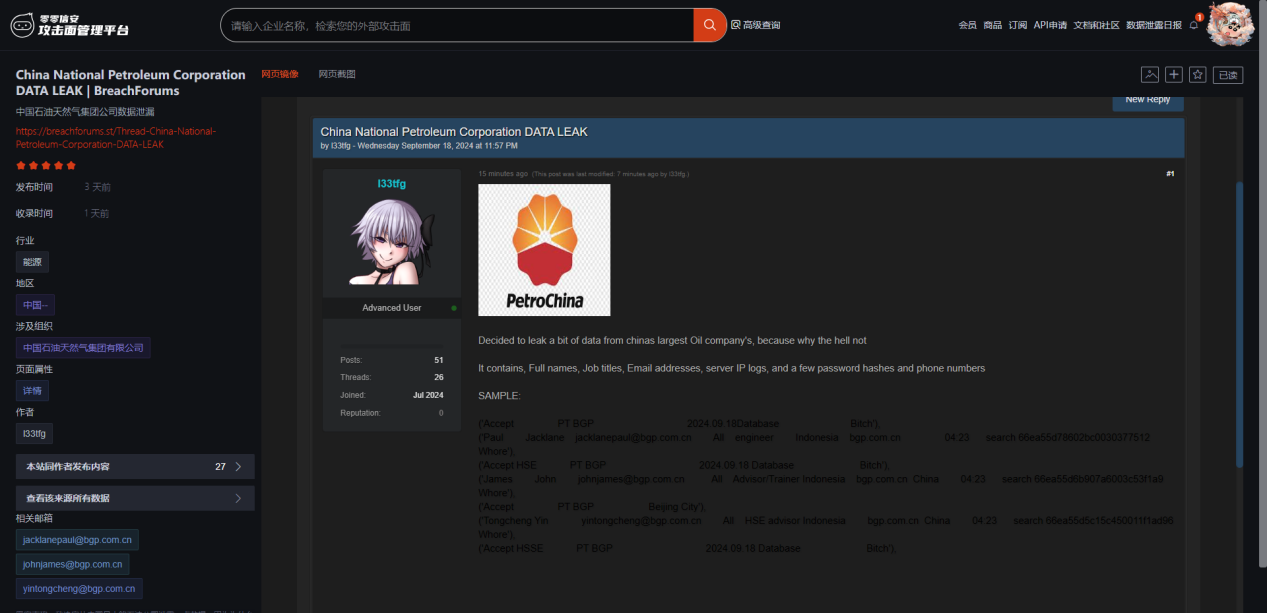Click the orange search magnifier button
Viewport: 1267px width, 613px height.
[709, 25]
